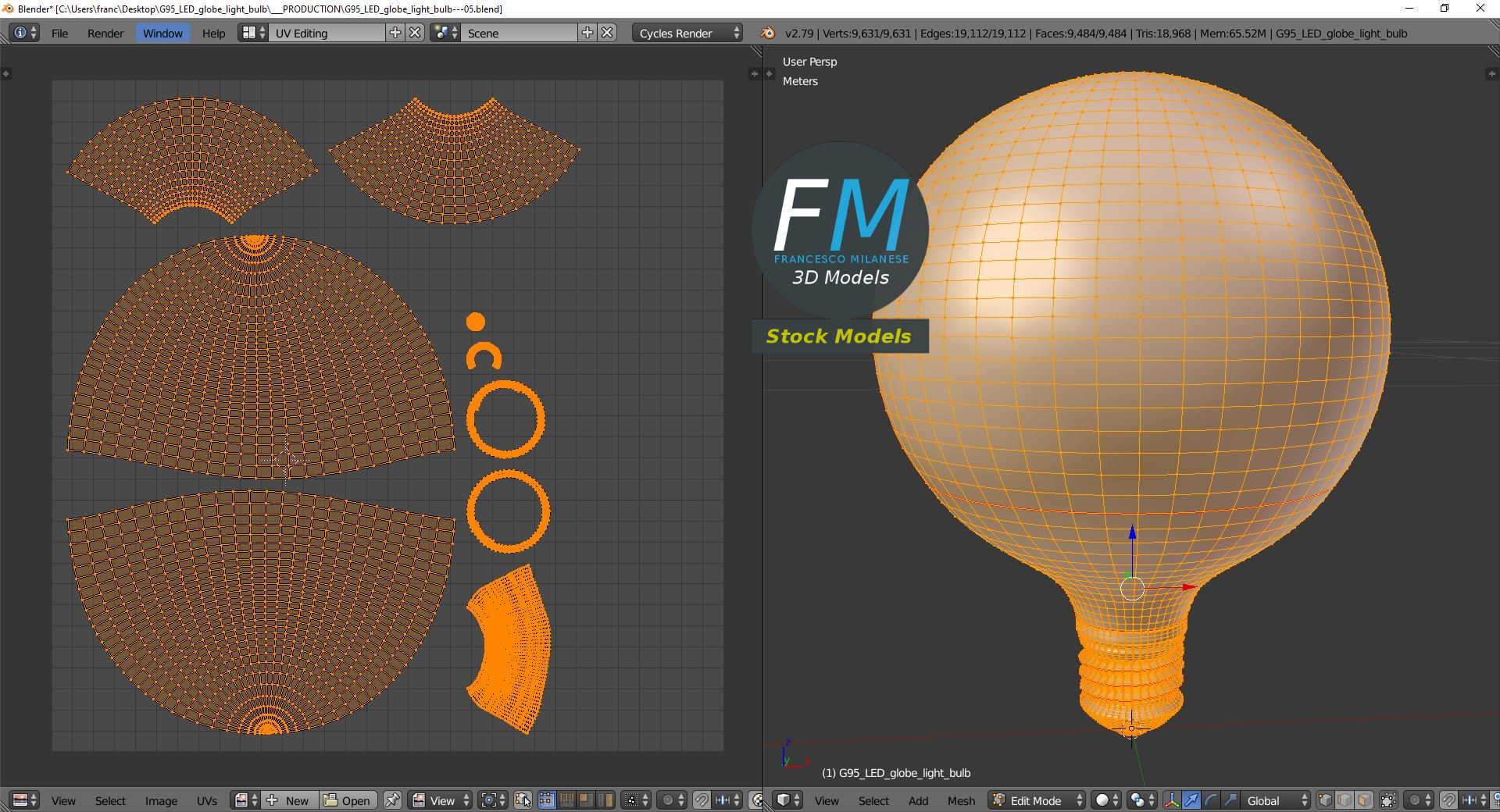This screenshot has height=812, width=1500.
Task: Add a new scene
Action: point(587,33)
